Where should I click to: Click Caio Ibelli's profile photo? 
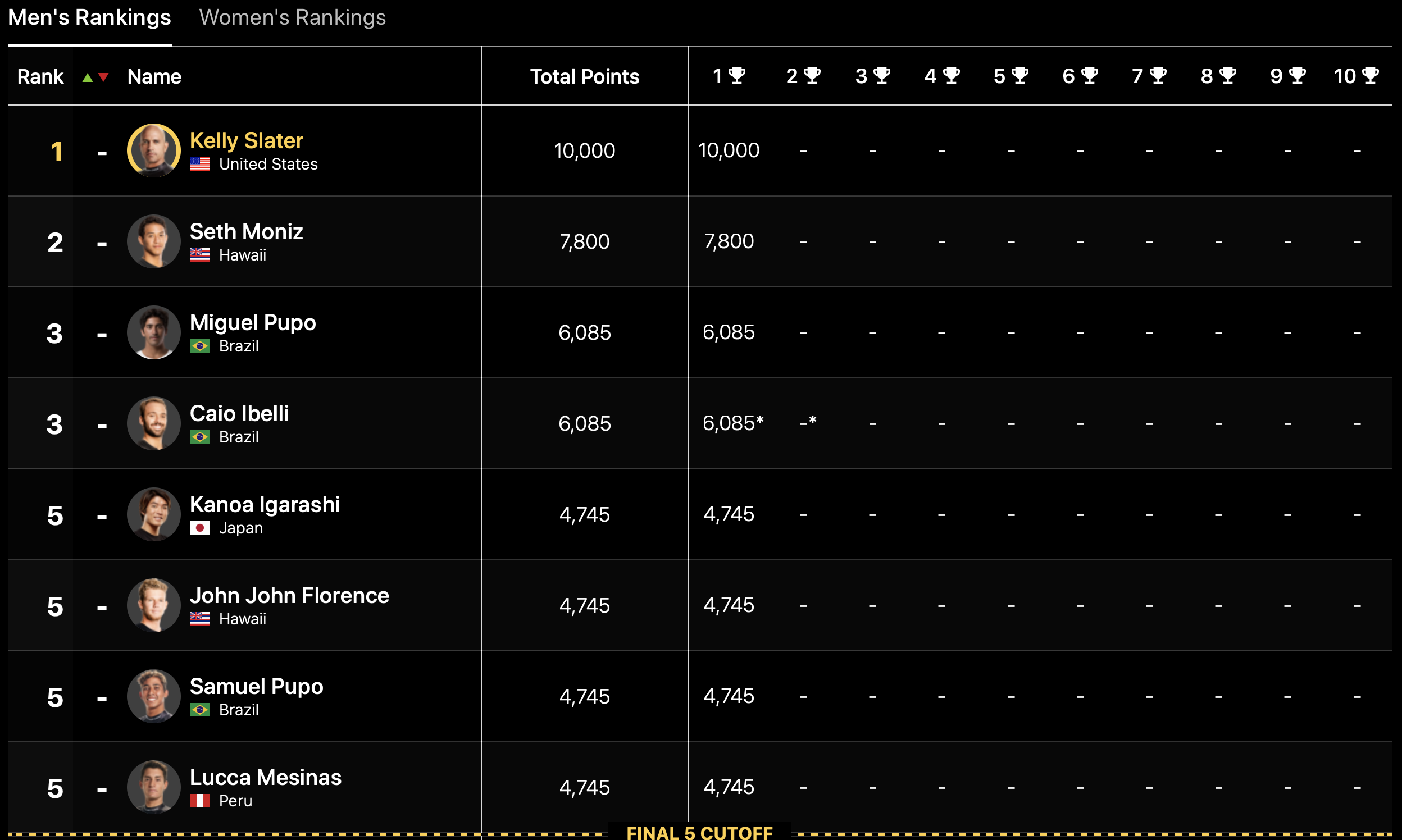point(153,423)
